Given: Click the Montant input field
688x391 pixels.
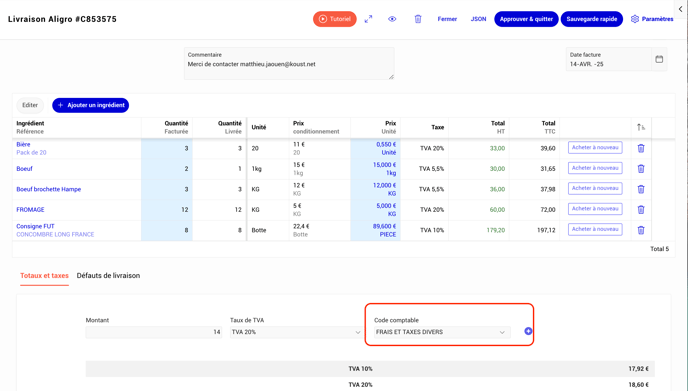Looking at the screenshot, I should click(x=154, y=332).
